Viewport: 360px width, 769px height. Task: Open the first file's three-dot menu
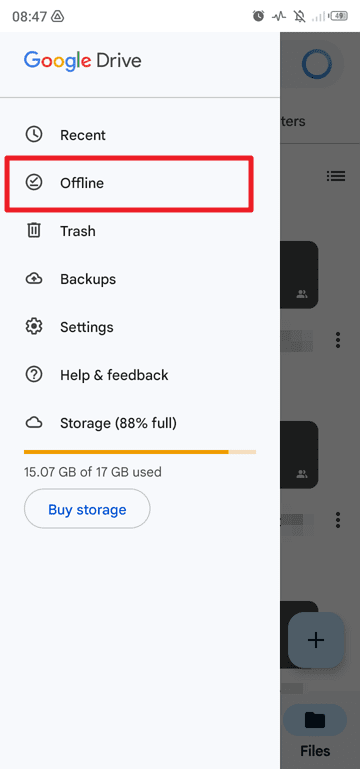point(338,340)
